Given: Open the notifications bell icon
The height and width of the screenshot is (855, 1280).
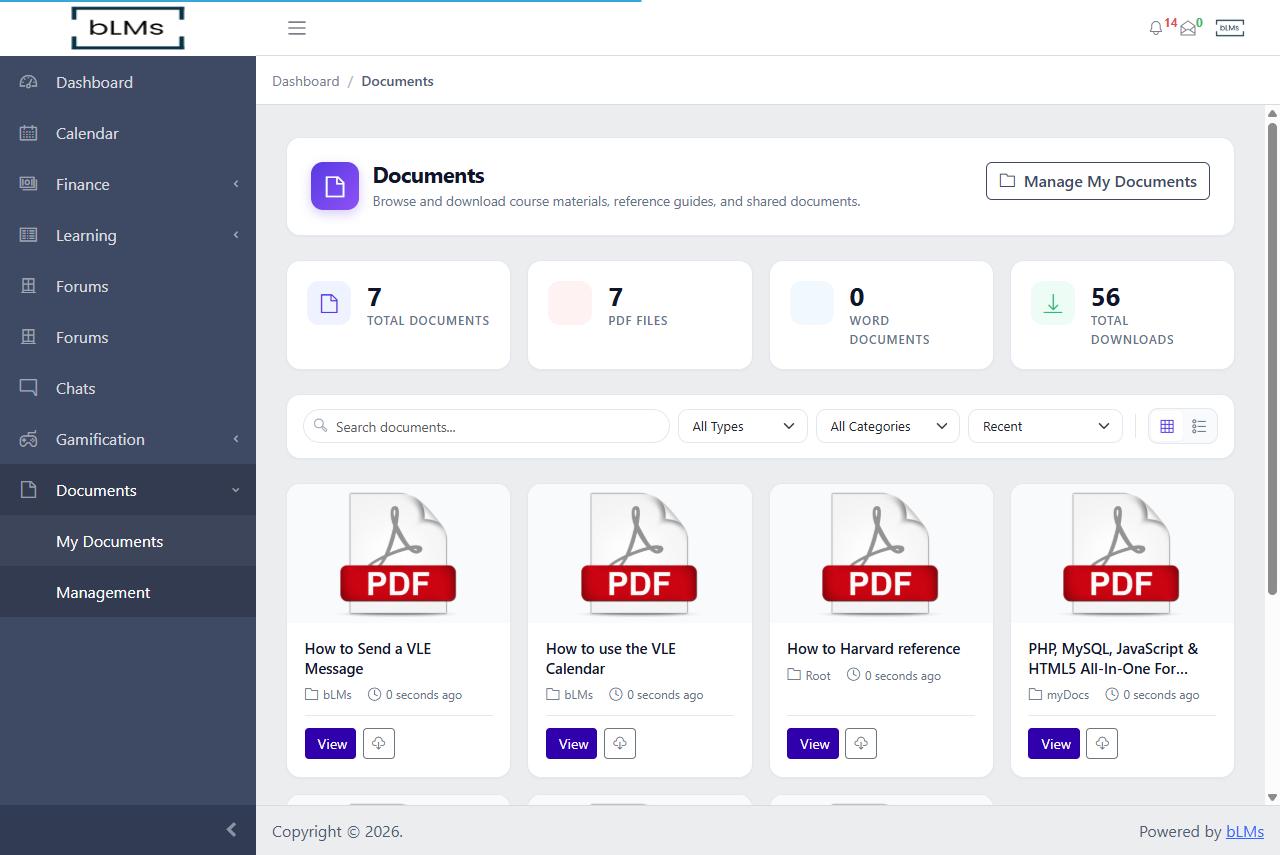Looking at the screenshot, I should click(1156, 28).
